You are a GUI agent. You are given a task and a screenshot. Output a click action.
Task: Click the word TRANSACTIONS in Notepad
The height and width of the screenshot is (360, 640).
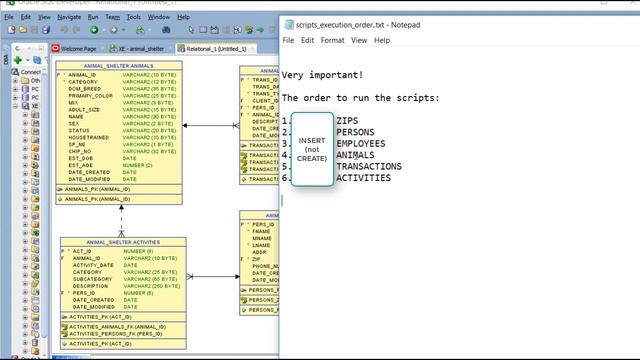pos(369,167)
